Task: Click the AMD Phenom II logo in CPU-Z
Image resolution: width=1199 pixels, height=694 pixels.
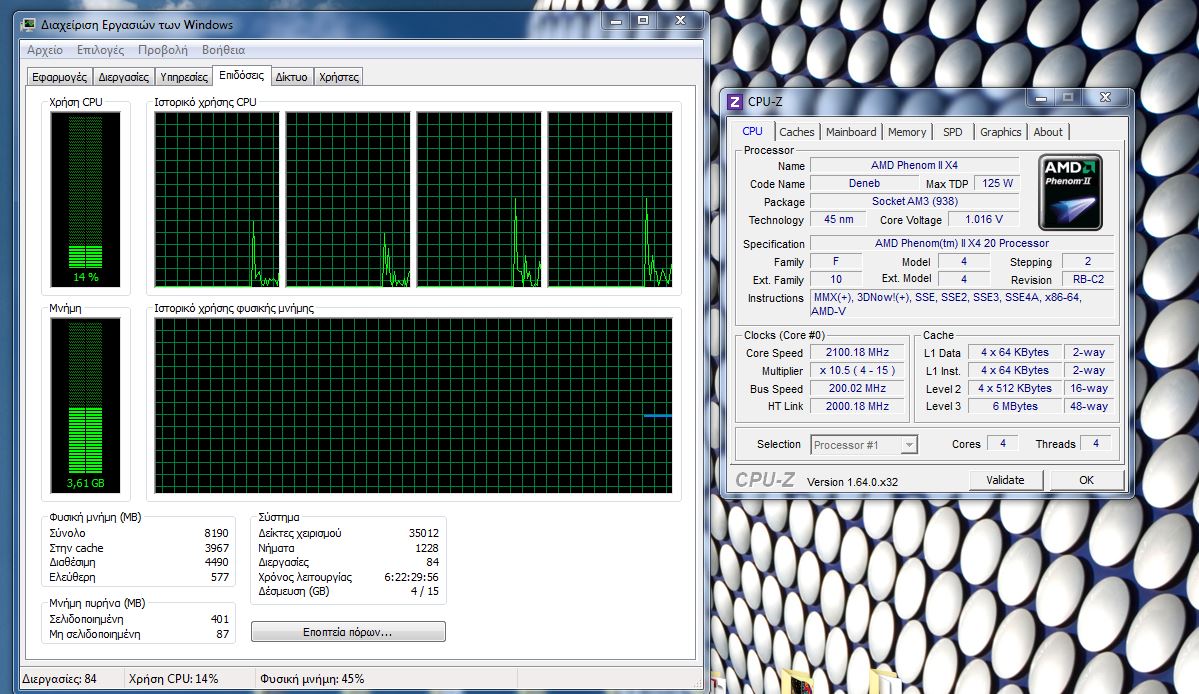Action: coord(1070,193)
